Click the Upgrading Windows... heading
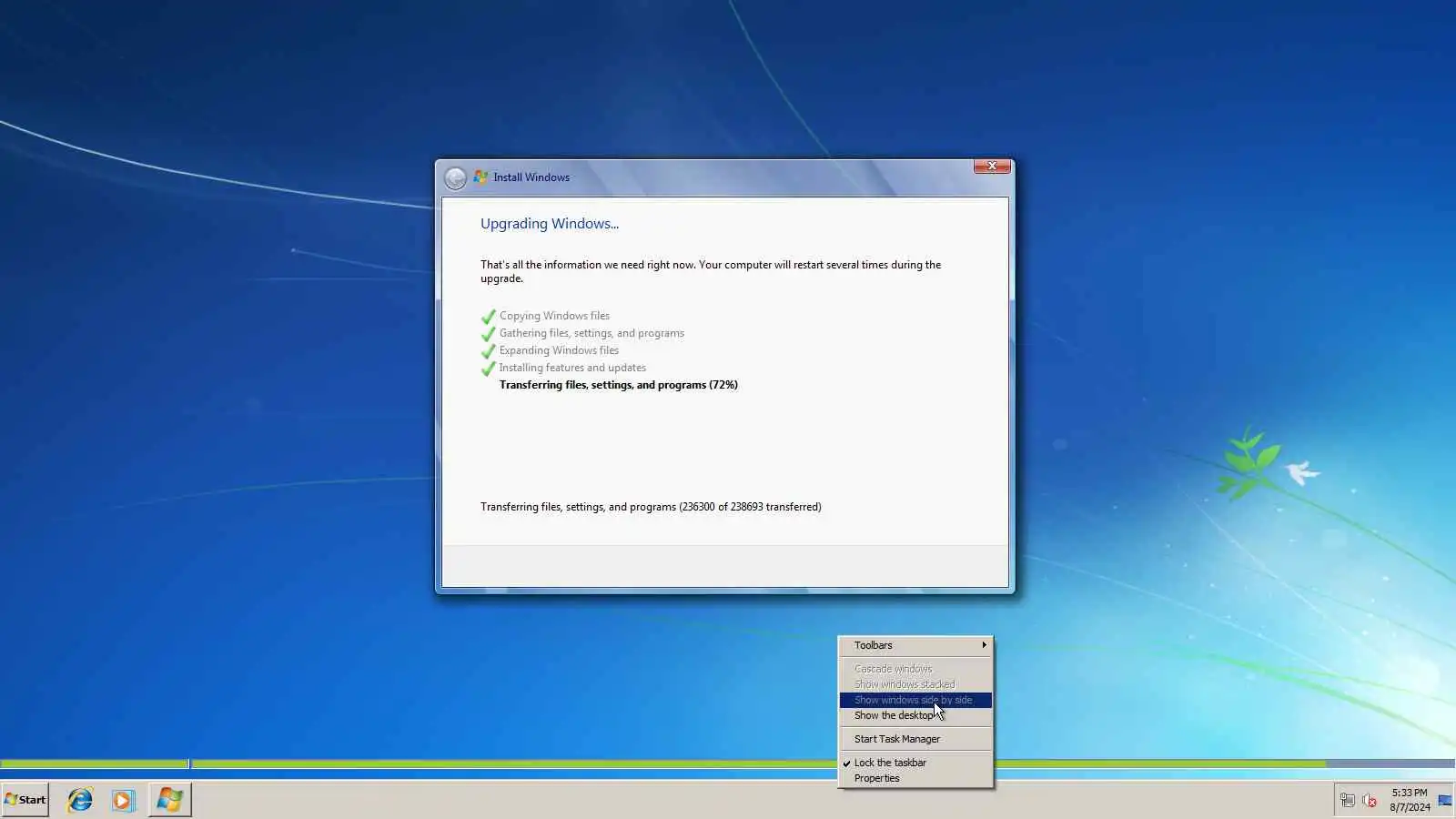 pos(550,224)
